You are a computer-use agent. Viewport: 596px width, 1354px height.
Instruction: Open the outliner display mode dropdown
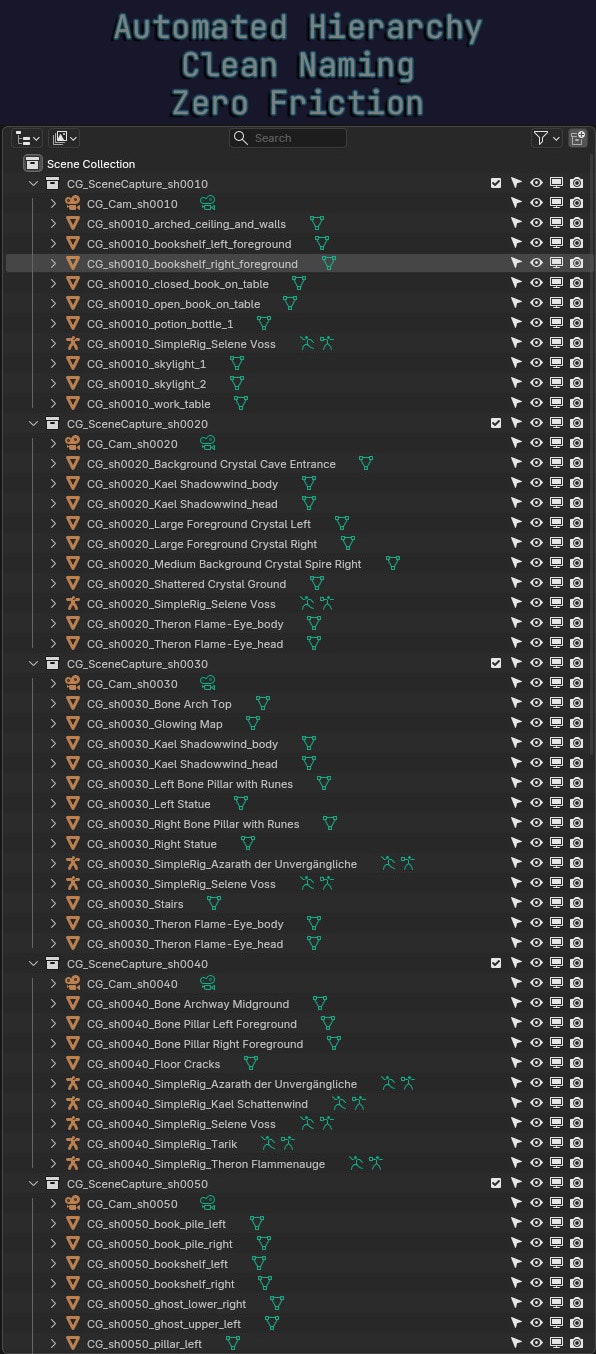(x=65, y=138)
